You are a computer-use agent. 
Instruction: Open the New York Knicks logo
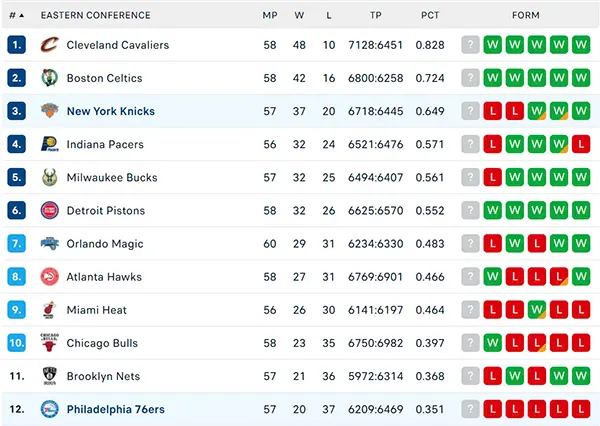[x=50, y=111]
